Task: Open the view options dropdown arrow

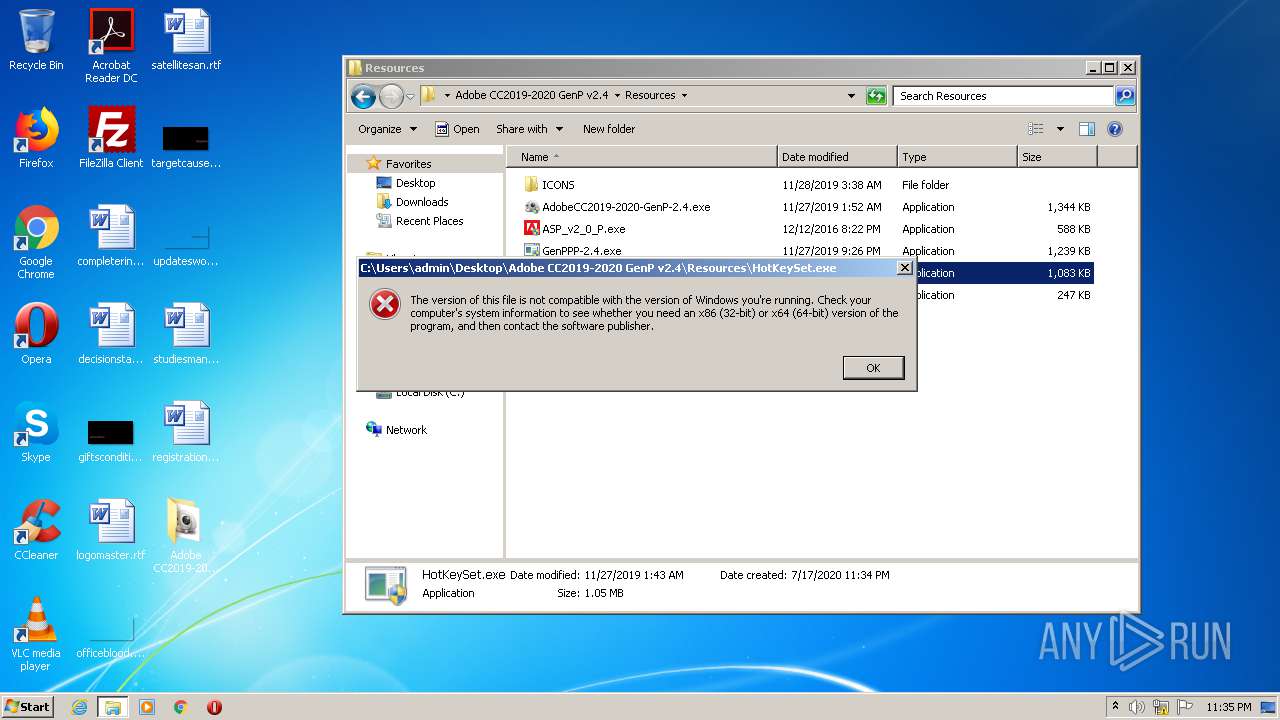Action: pyautogui.click(x=1060, y=129)
